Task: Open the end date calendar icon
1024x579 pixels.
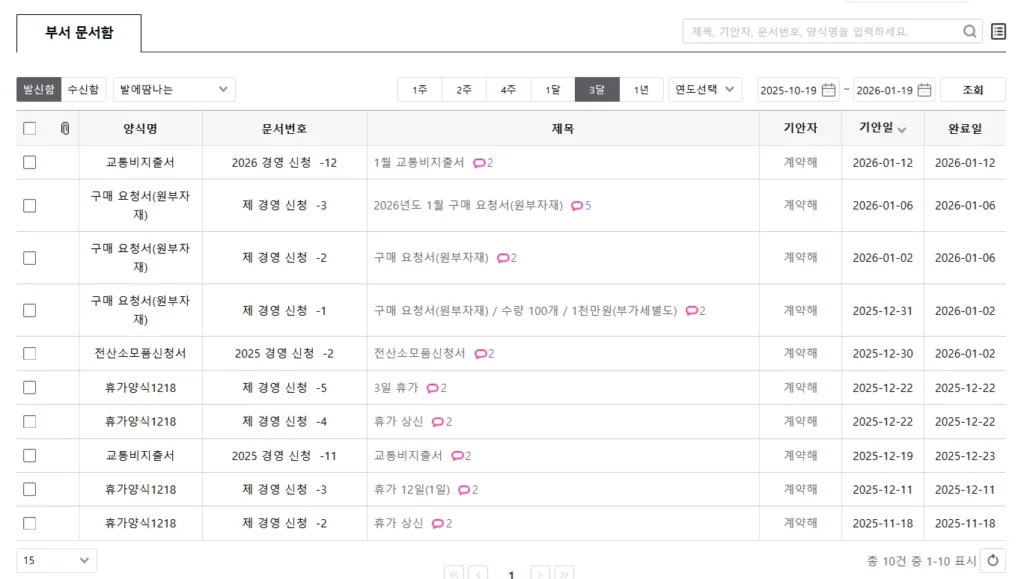Action: pos(924,90)
